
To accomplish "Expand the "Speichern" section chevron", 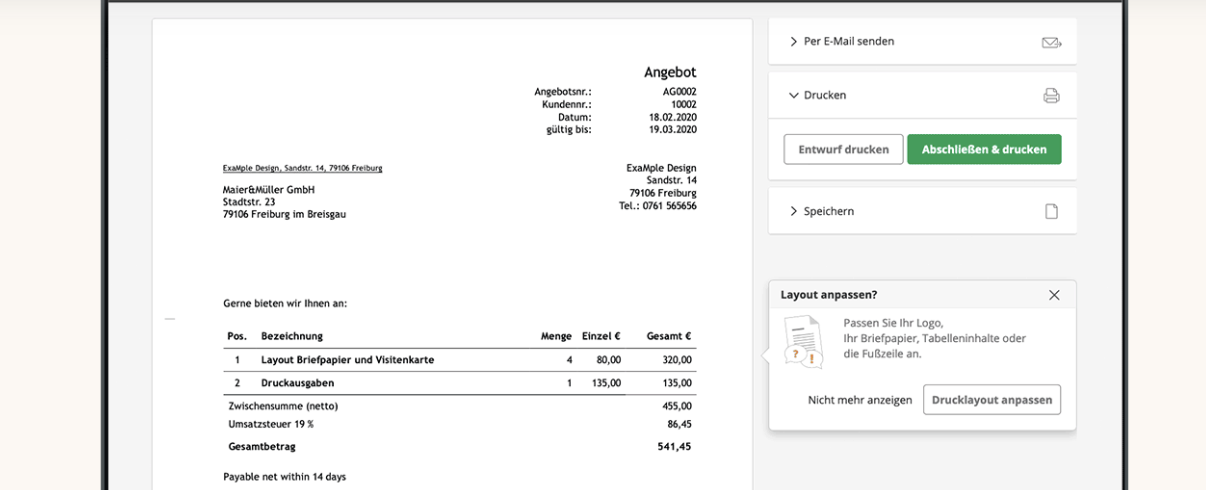I will [794, 211].
